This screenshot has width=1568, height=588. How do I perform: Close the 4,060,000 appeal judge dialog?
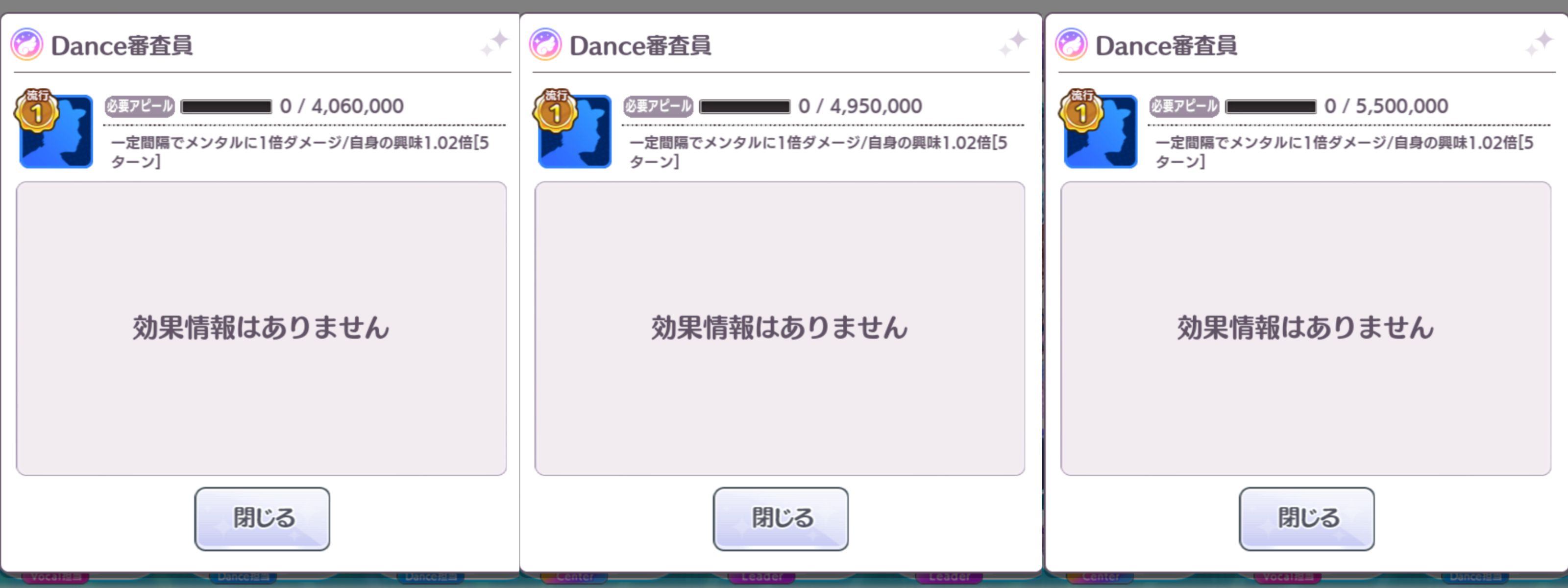262,518
